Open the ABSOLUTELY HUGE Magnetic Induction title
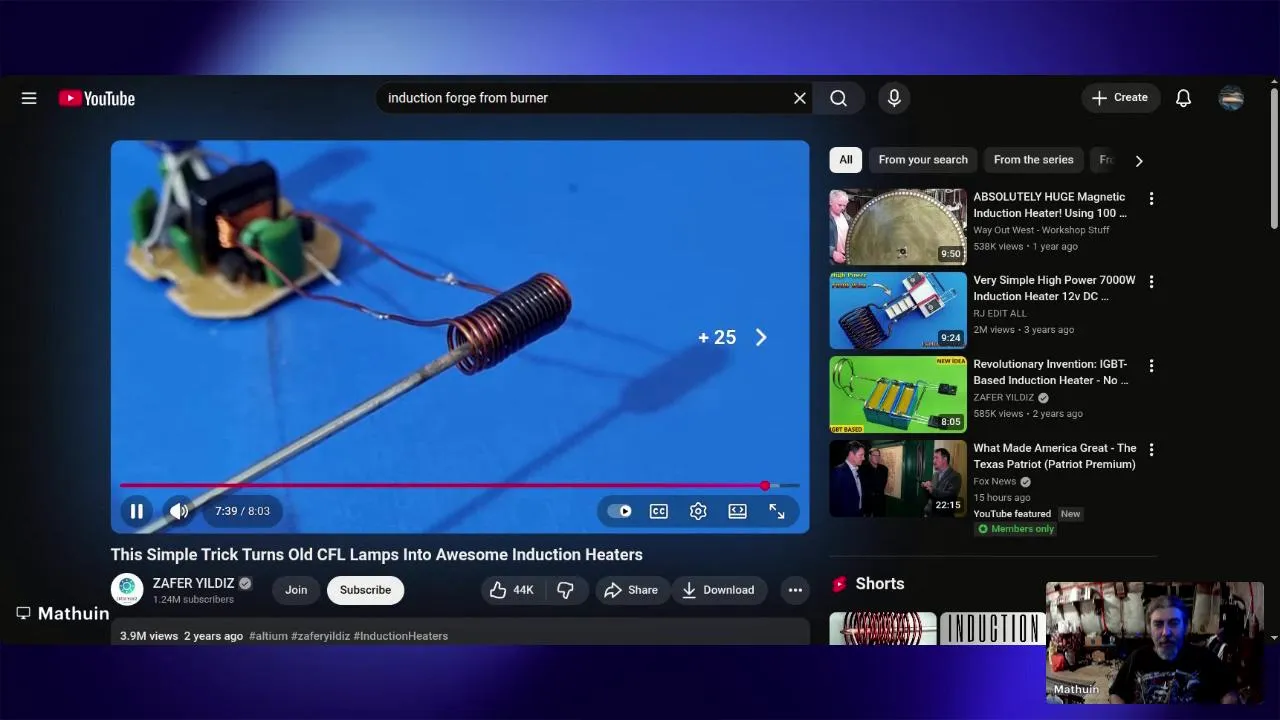Viewport: 1280px width, 720px height. click(1050, 205)
